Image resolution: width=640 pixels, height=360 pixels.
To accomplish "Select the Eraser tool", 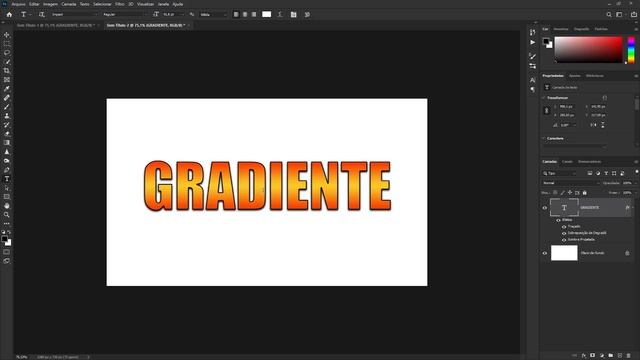I will point(7,133).
